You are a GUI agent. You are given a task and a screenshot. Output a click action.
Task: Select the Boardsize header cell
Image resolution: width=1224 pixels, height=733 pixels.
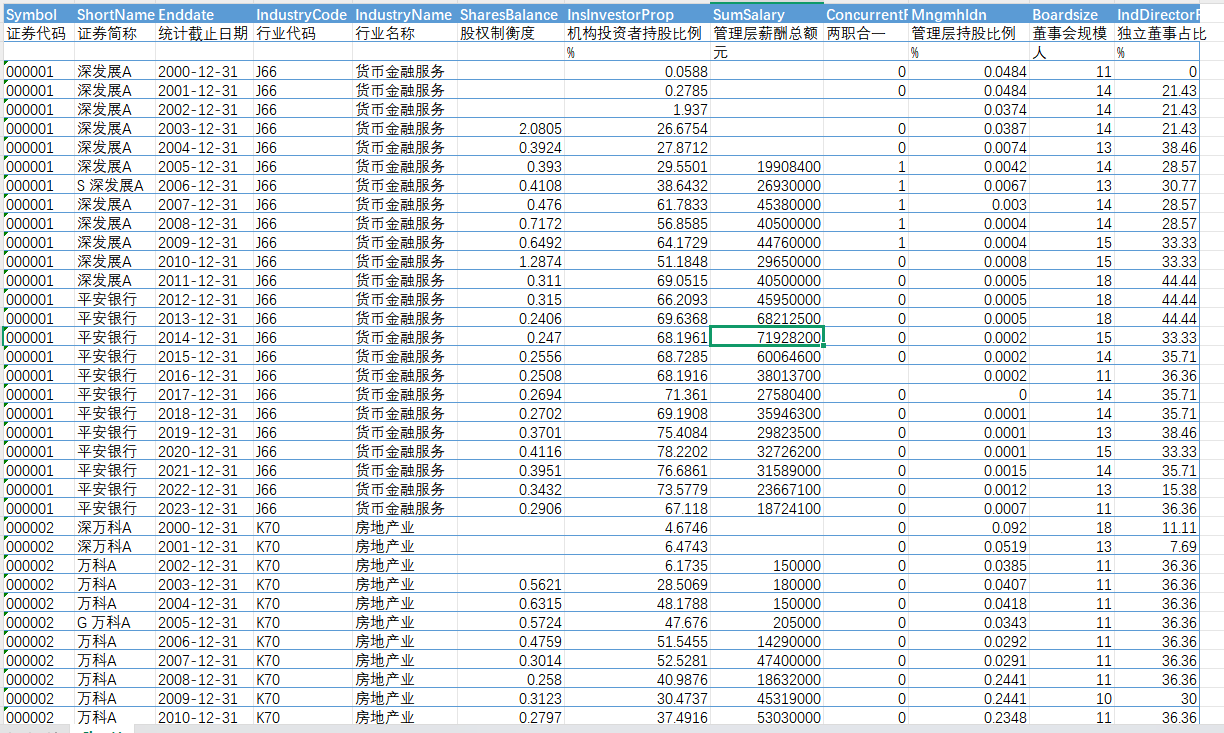click(1072, 15)
